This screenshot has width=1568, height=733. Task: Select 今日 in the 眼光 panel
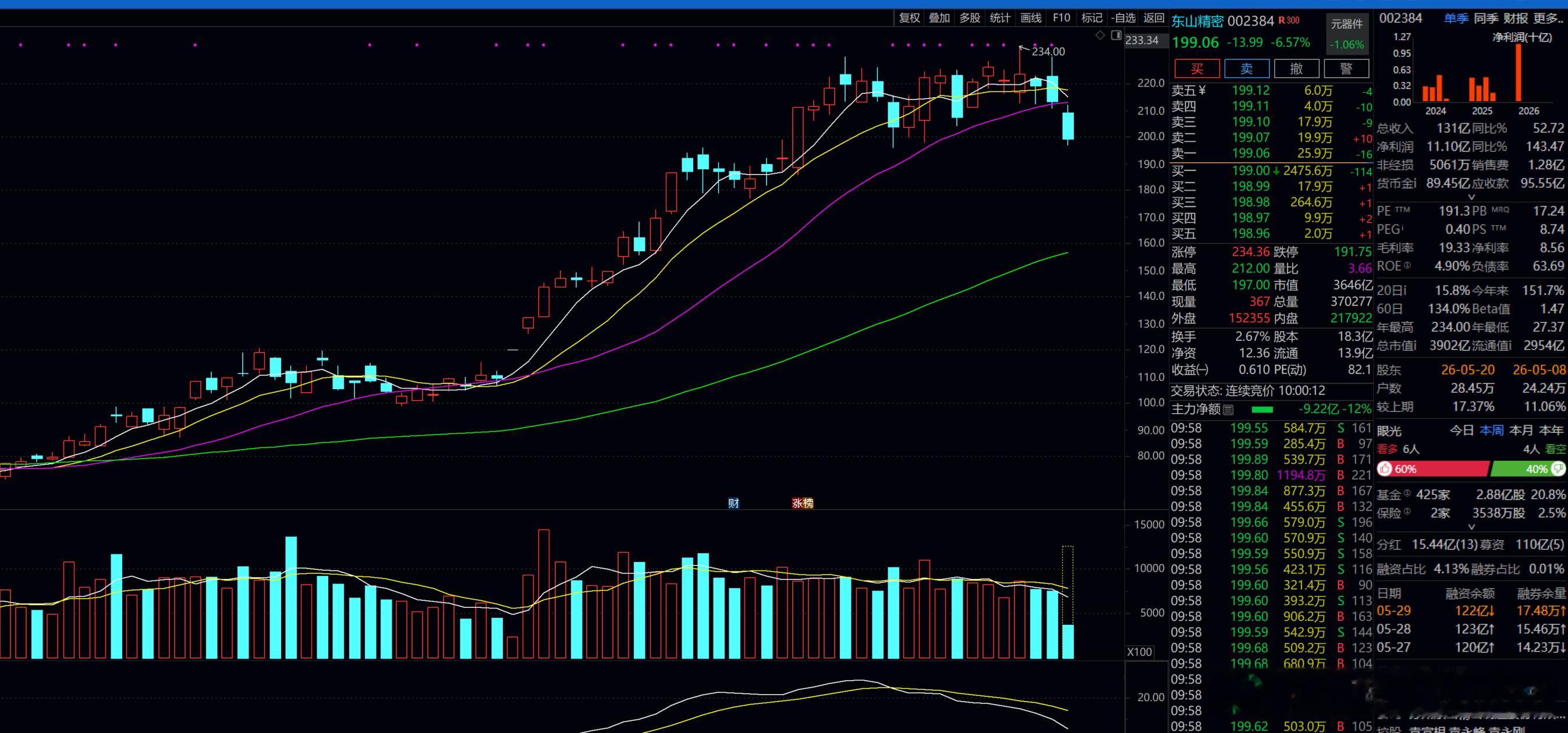[1461, 430]
